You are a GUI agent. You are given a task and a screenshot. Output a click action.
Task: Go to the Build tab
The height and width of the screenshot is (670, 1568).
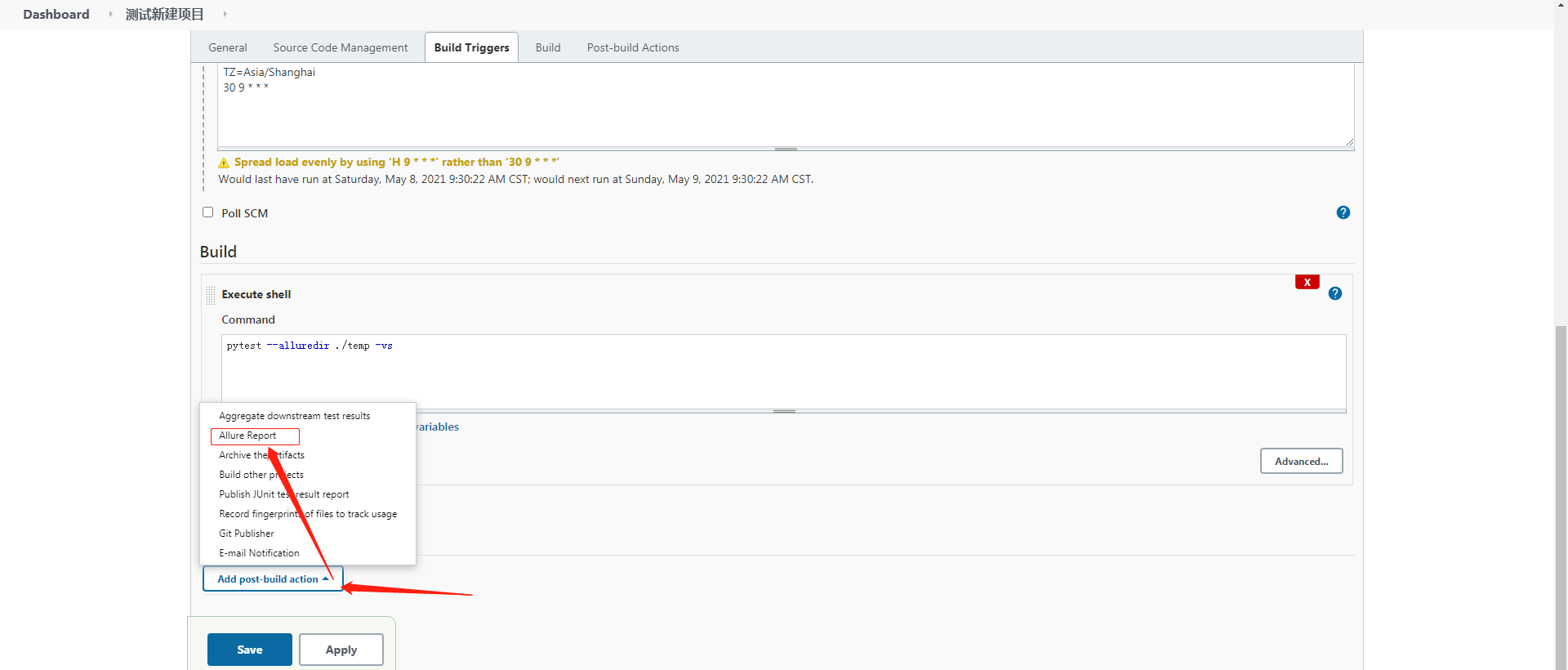[x=548, y=47]
